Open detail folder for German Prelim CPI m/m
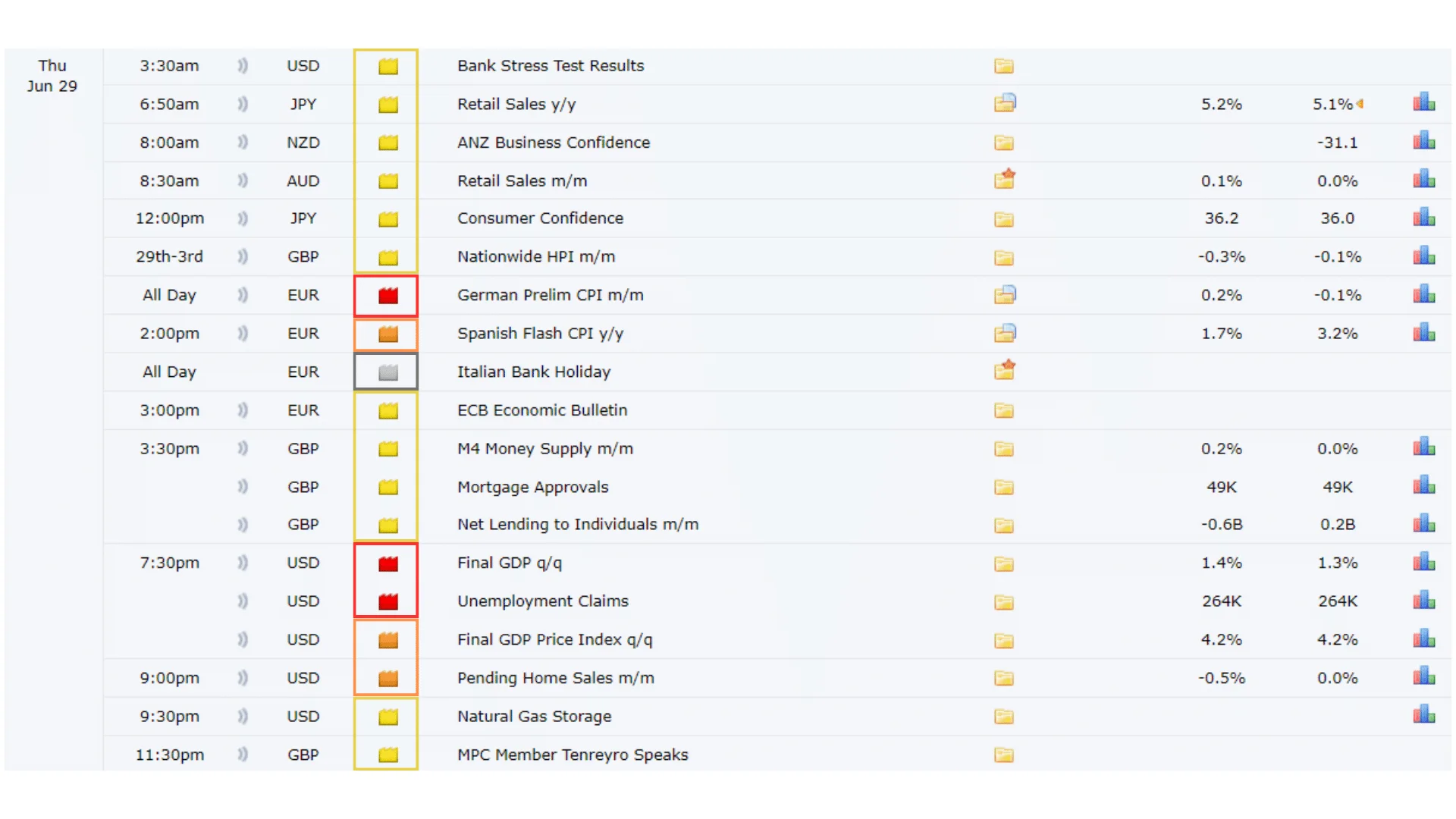 point(1005,294)
